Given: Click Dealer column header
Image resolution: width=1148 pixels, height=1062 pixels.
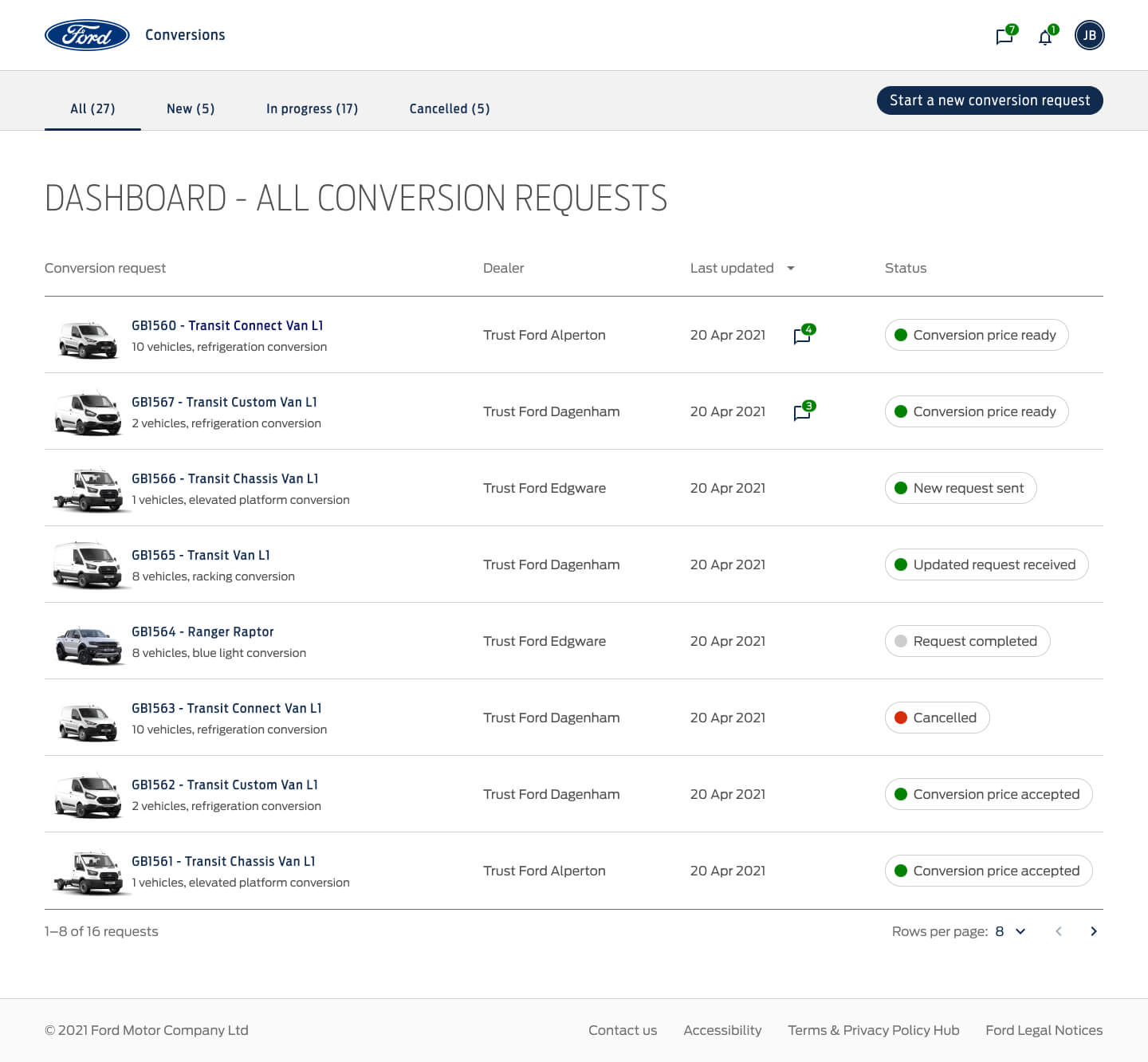Looking at the screenshot, I should click(504, 268).
